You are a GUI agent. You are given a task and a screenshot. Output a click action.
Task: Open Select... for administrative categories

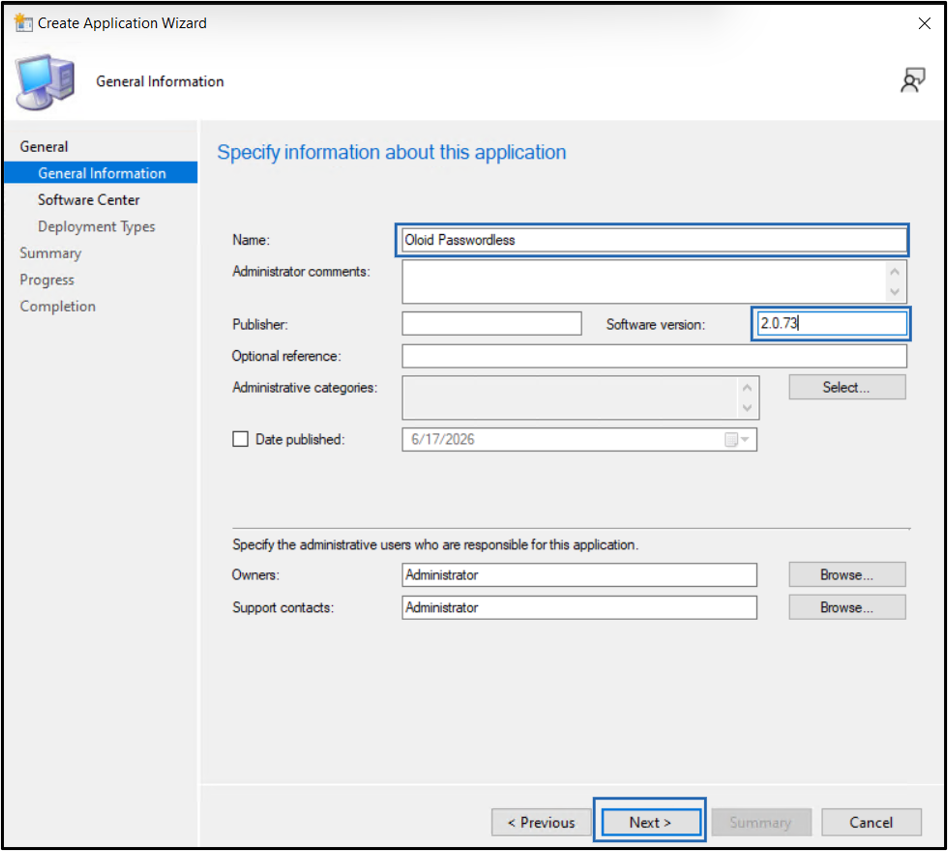(x=846, y=387)
